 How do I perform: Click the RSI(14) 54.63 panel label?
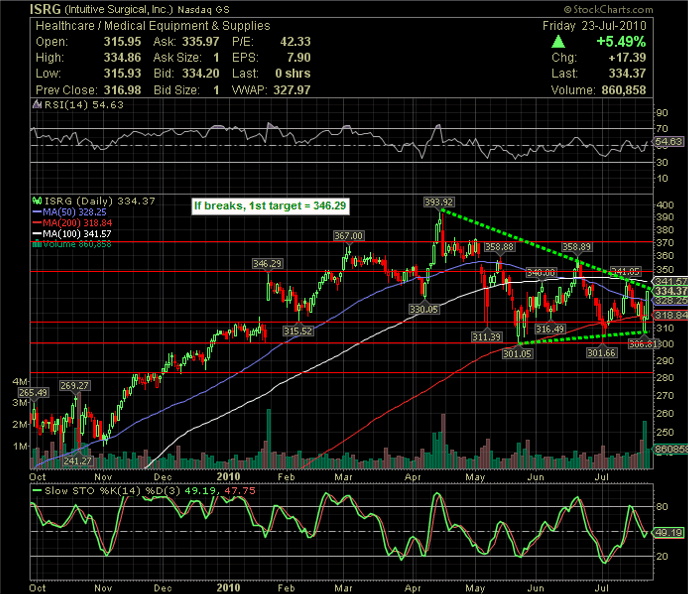click(83, 105)
